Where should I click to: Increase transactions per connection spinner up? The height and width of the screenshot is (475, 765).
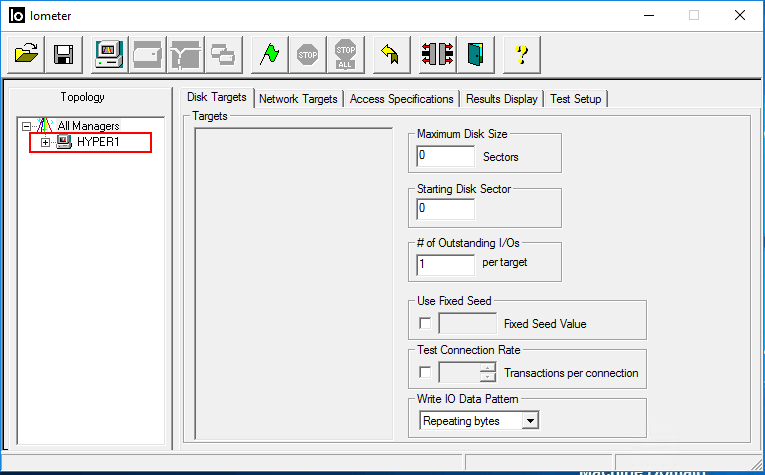click(488, 367)
